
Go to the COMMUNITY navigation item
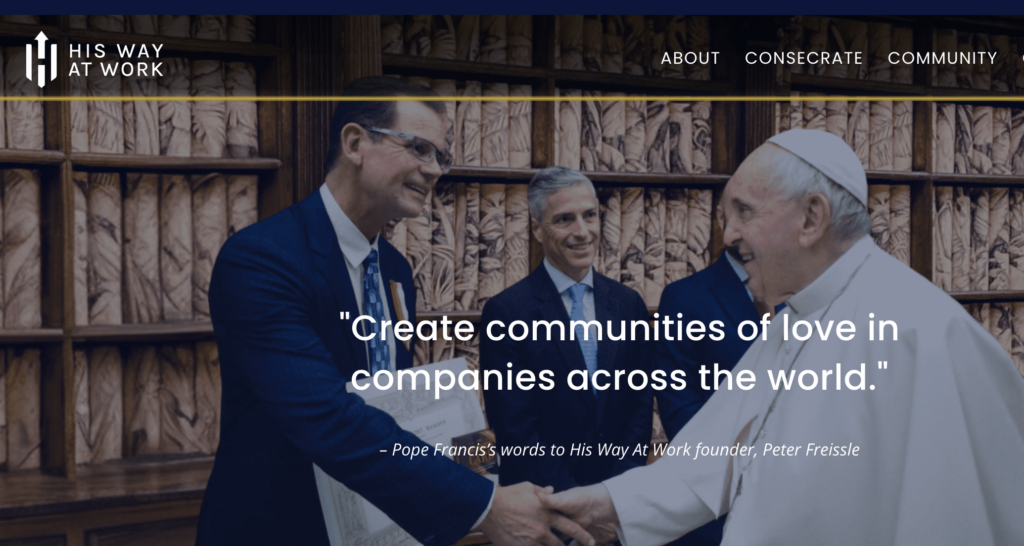pyautogui.click(x=942, y=58)
